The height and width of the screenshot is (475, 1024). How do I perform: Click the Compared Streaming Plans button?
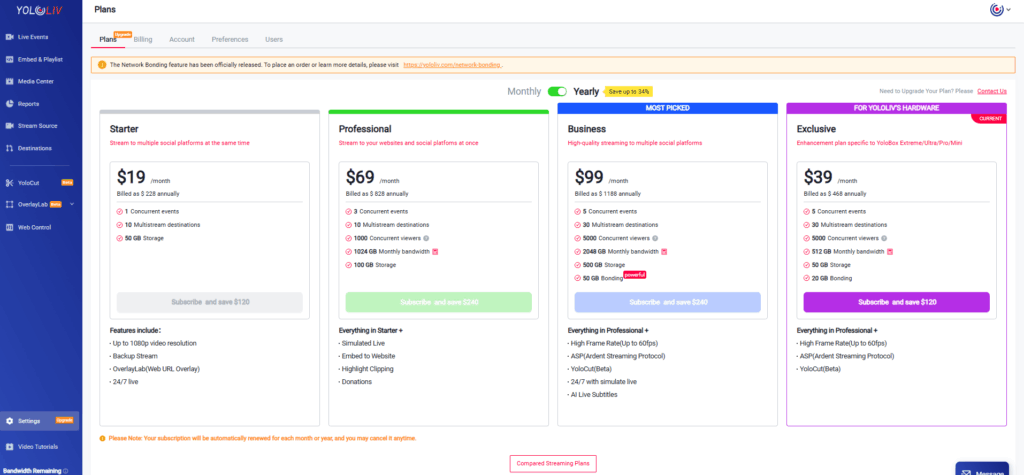(554, 463)
